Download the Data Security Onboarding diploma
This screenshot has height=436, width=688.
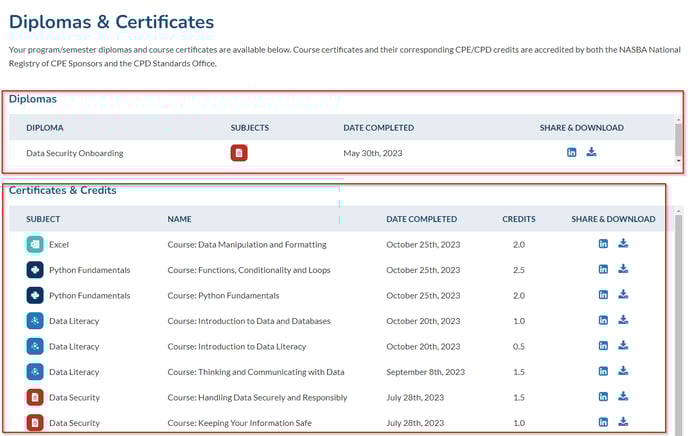[591, 152]
